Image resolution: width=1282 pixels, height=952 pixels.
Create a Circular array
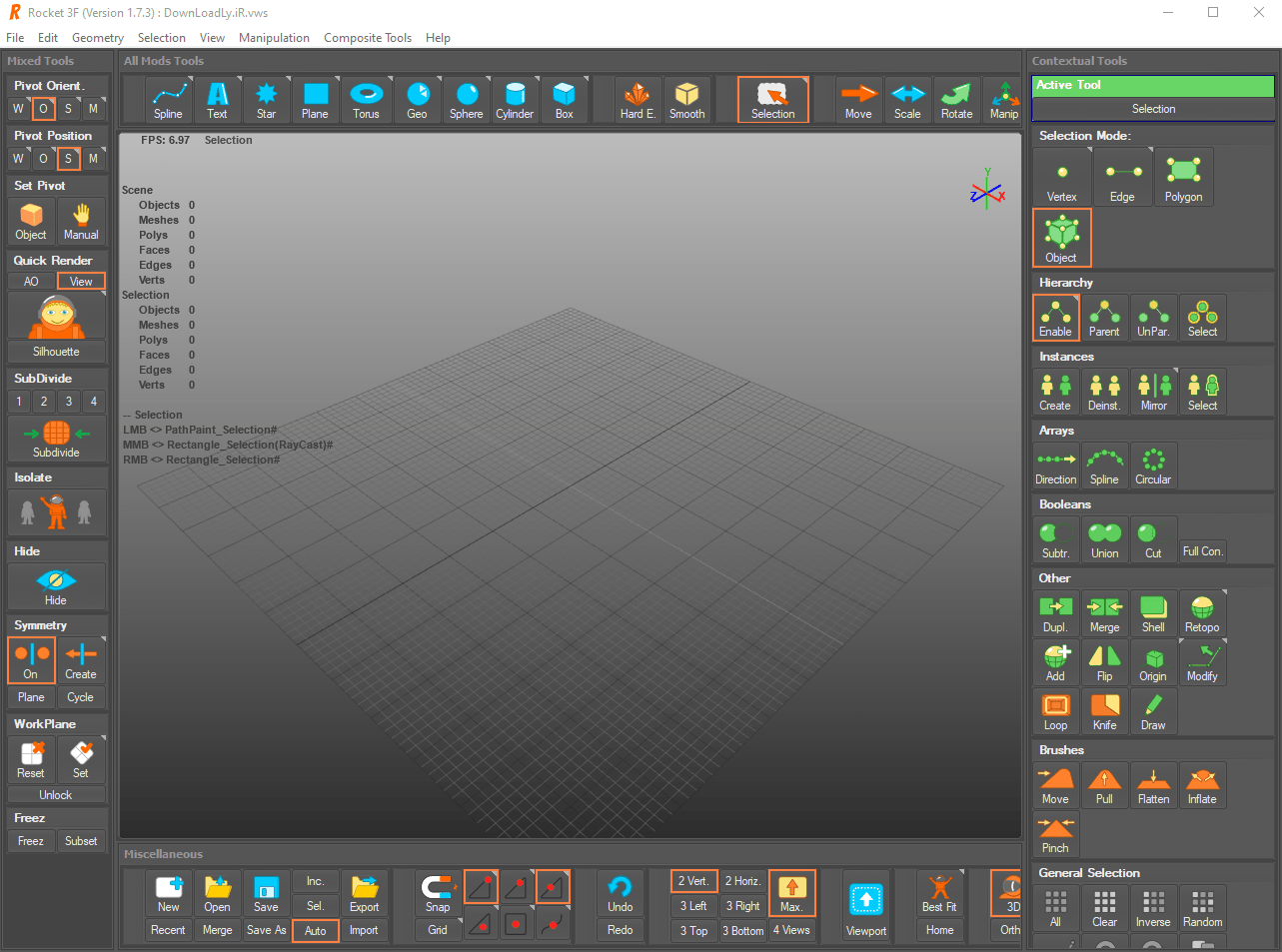(1153, 466)
